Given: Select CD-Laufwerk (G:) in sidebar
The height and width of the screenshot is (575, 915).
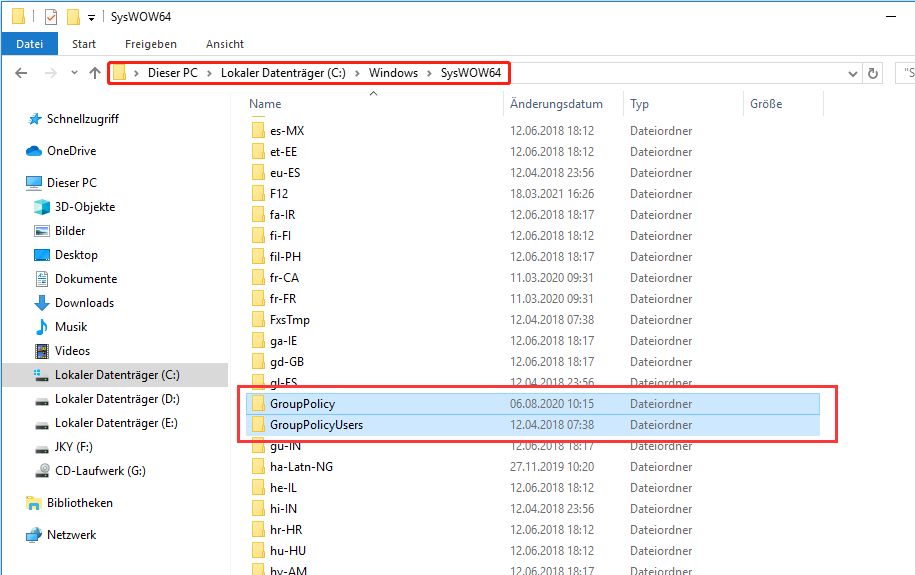Looking at the screenshot, I should 100,471.
